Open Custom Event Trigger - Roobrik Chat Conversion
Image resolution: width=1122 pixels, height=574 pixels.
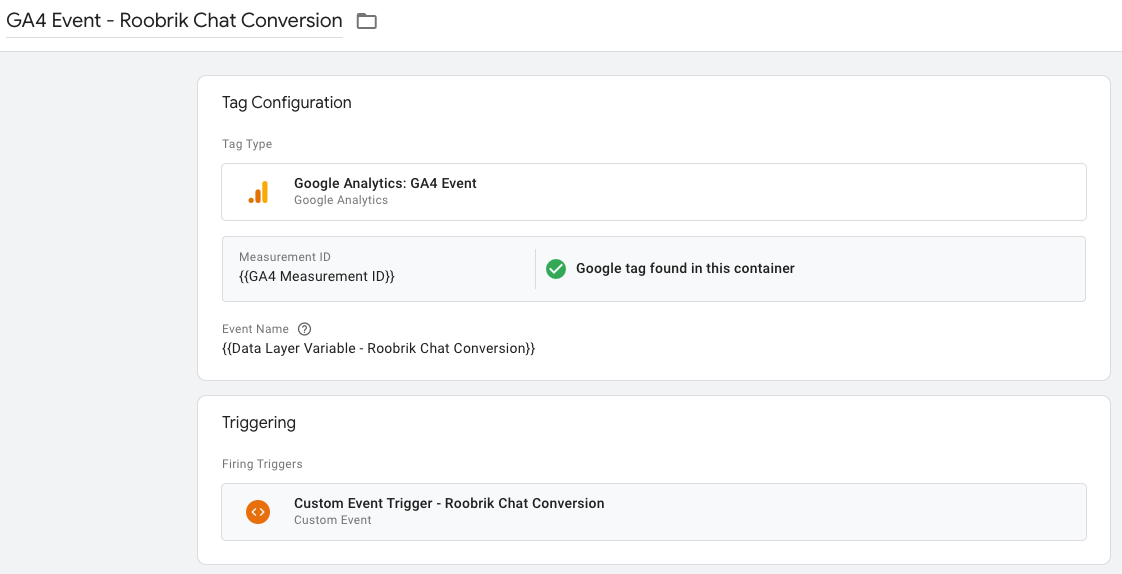click(653, 512)
